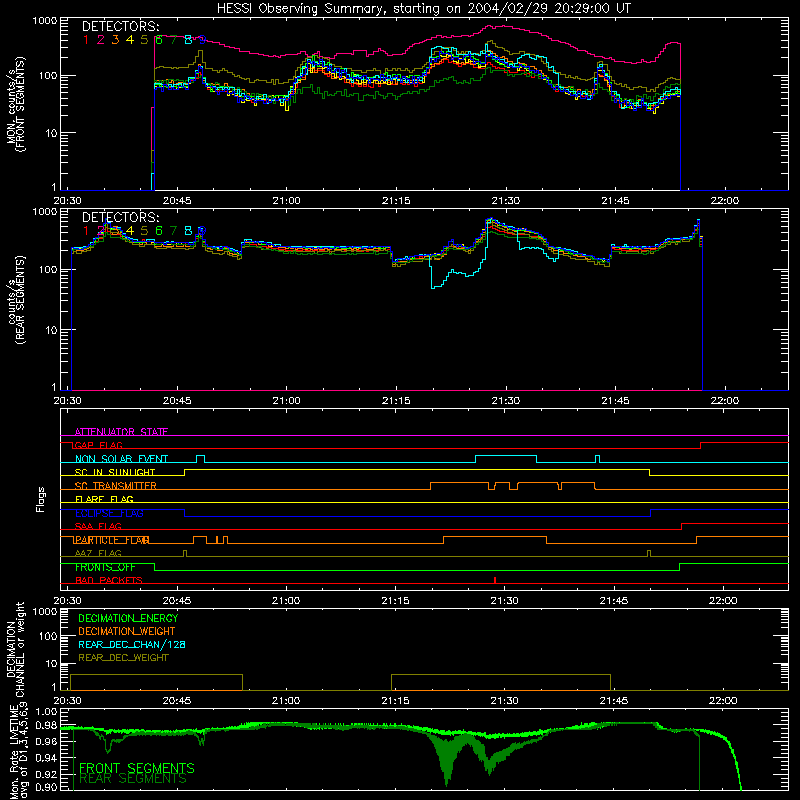The image size is (800, 800).
Task: Click the REAR SEGMENTS label in livetime plot
Action: click(x=133, y=779)
